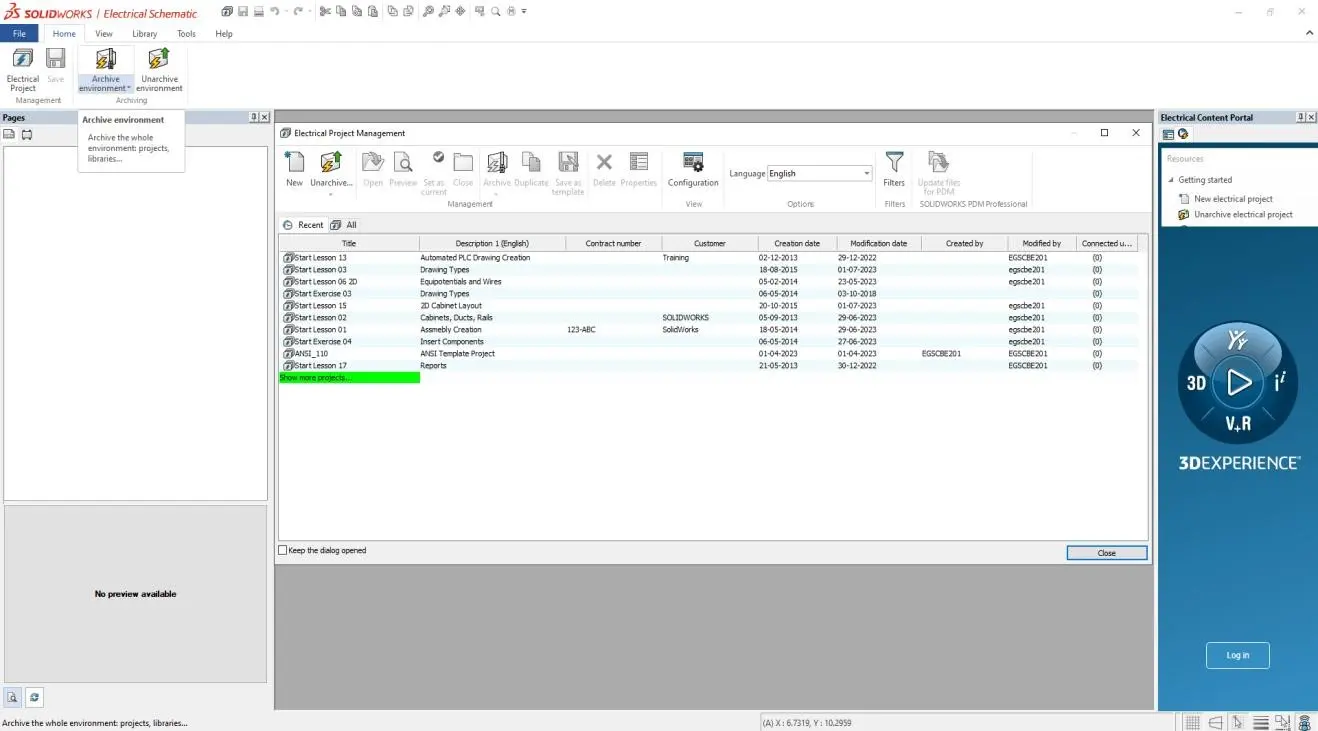Create a new project with the New icon
The height and width of the screenshot is (731, 1318).
coord(293,170)
